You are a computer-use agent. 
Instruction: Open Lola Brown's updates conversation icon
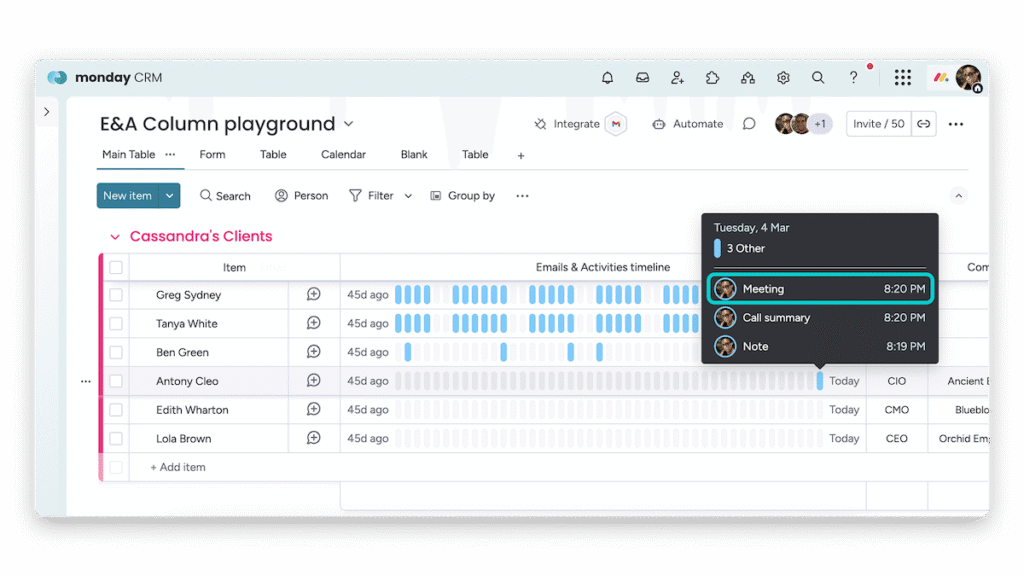[313, 438]
